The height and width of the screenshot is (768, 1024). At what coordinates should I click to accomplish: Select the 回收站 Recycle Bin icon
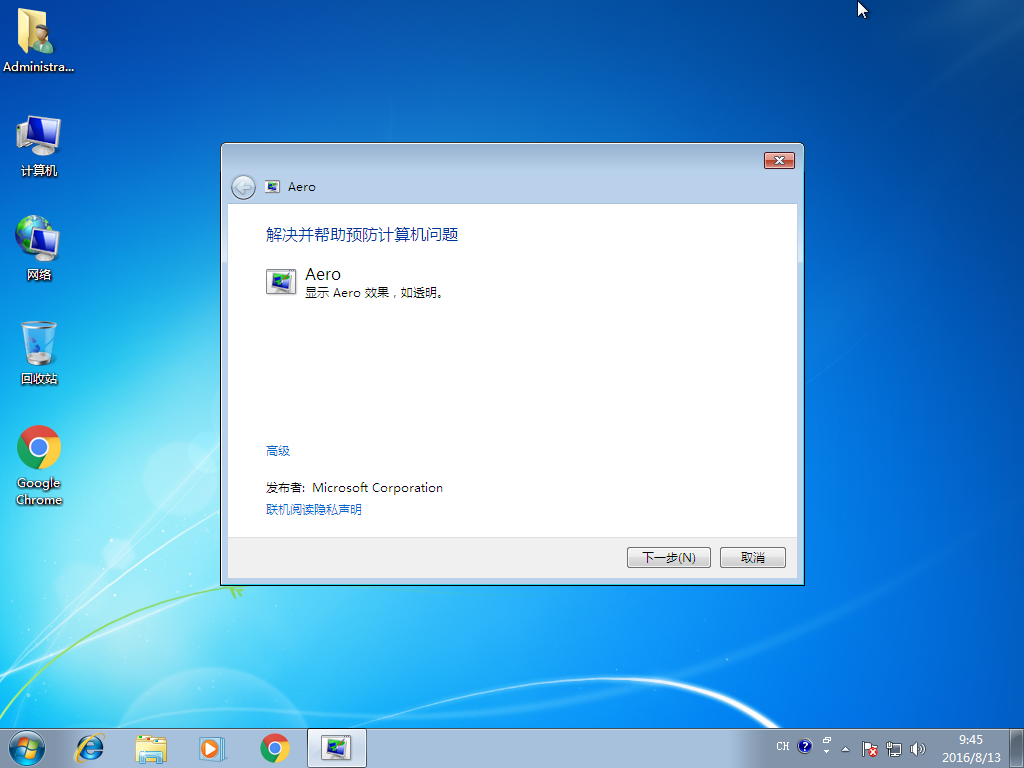39,353
